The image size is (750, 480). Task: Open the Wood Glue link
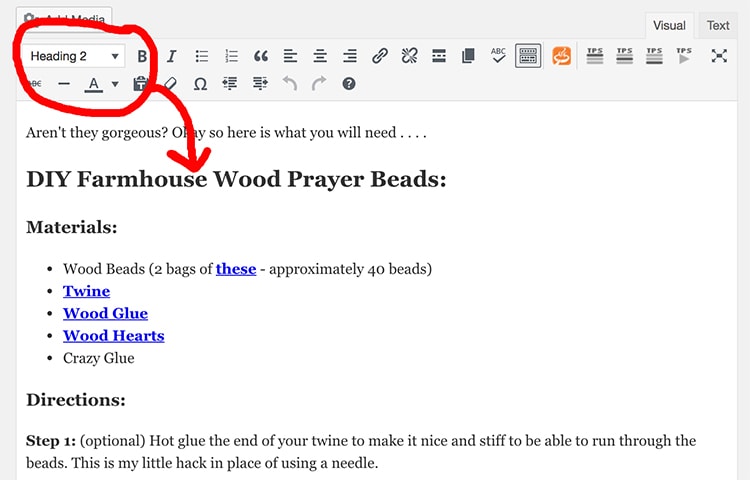105,314
